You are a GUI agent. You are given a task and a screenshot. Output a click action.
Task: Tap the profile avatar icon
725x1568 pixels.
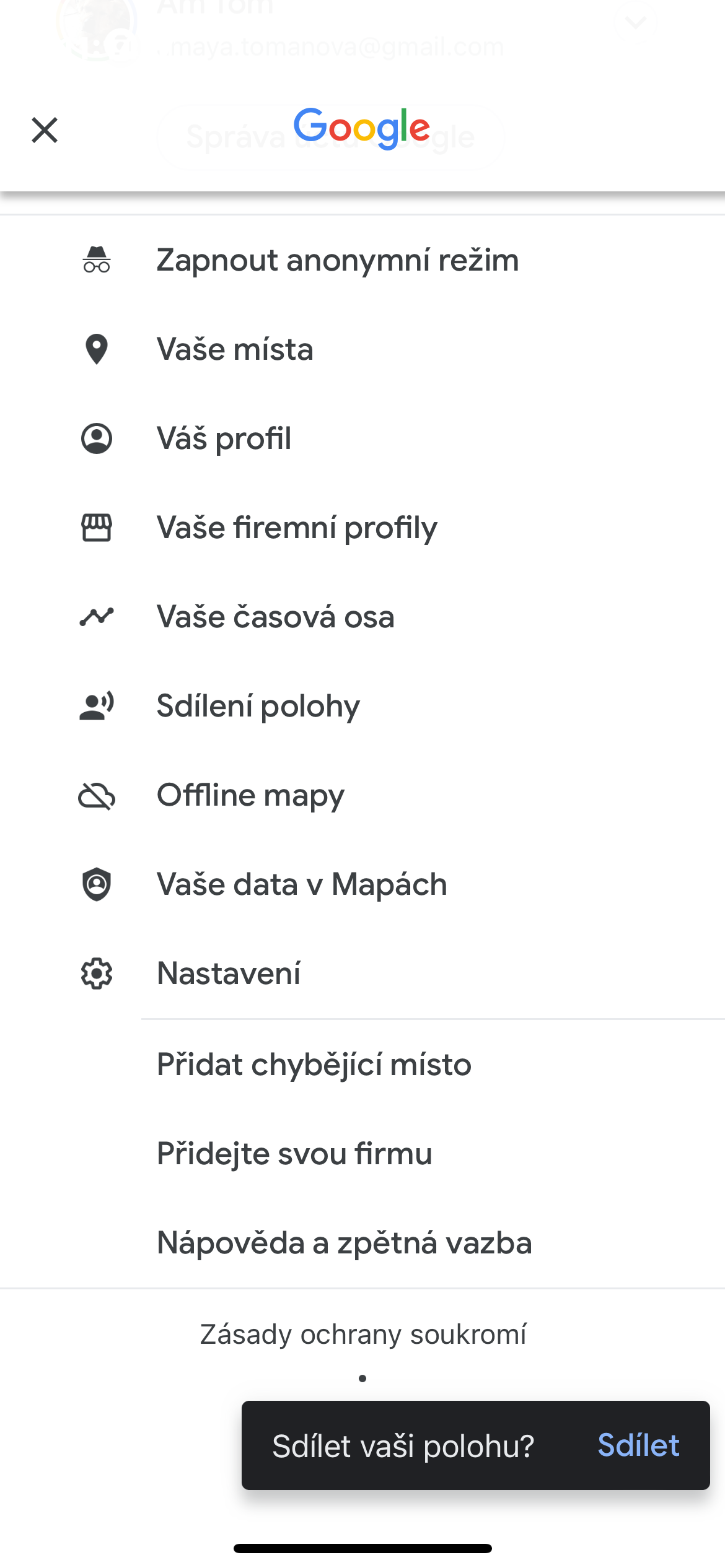(x=97, y=438)
